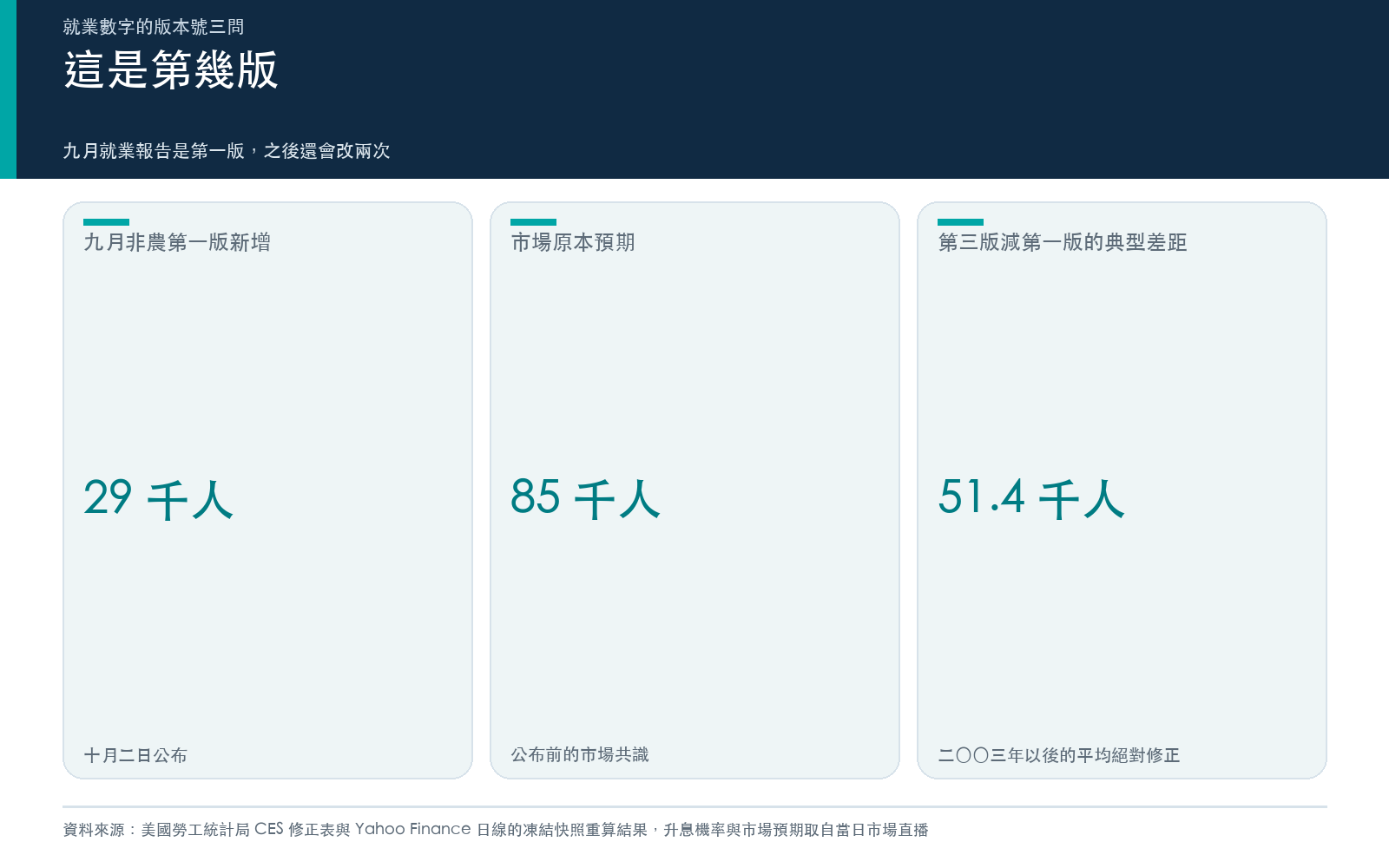Click the footnote 公布前的市場共識
The width and height of the screenshot is (1389, 868).
coord(580,755)
